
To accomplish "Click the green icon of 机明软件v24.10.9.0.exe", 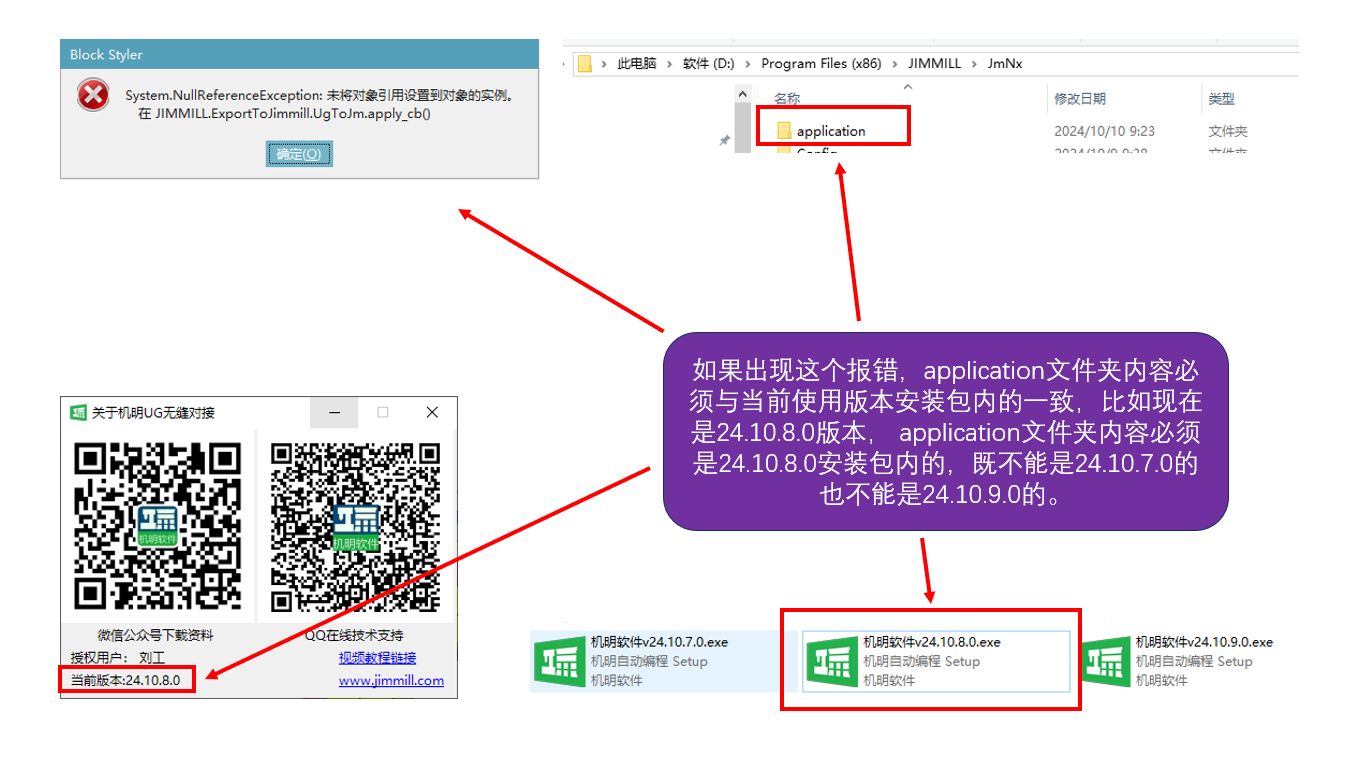I will pos(1105,661).
